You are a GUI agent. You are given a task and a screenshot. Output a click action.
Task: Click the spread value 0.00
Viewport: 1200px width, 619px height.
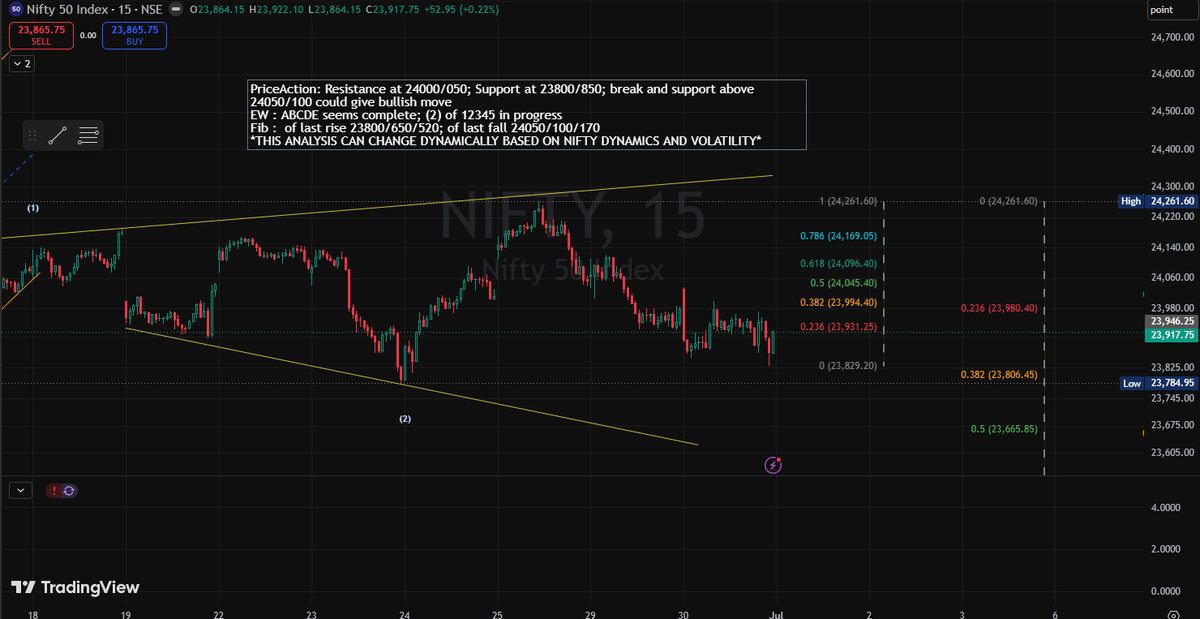point(87,35)
